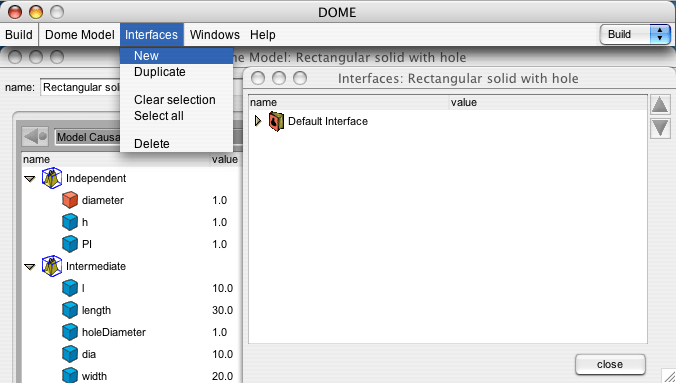Image resolution: width=676 pixels, height=383 pixels.
Task: Choose New from the Interfaces menu
Action: coord(177,56)
